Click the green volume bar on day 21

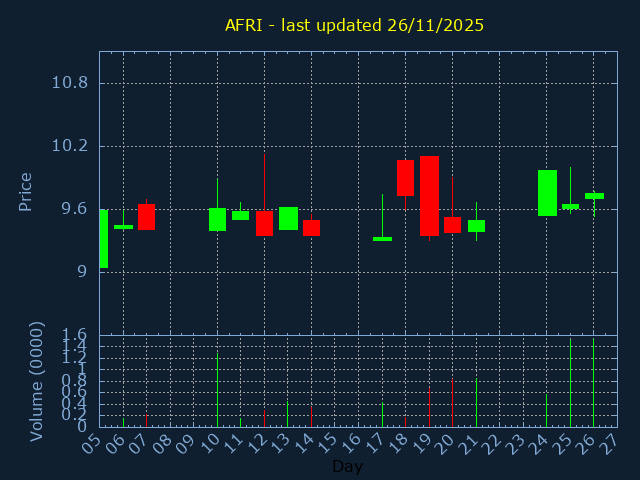point(476,401)
